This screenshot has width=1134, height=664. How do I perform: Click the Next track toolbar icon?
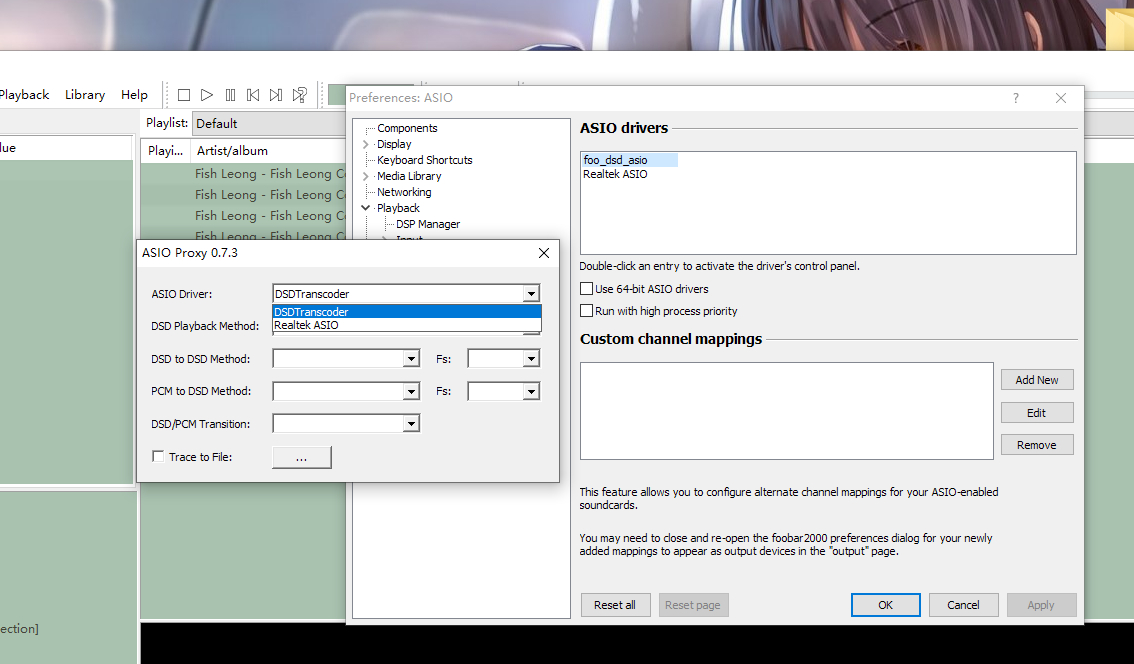pos(276,95)
